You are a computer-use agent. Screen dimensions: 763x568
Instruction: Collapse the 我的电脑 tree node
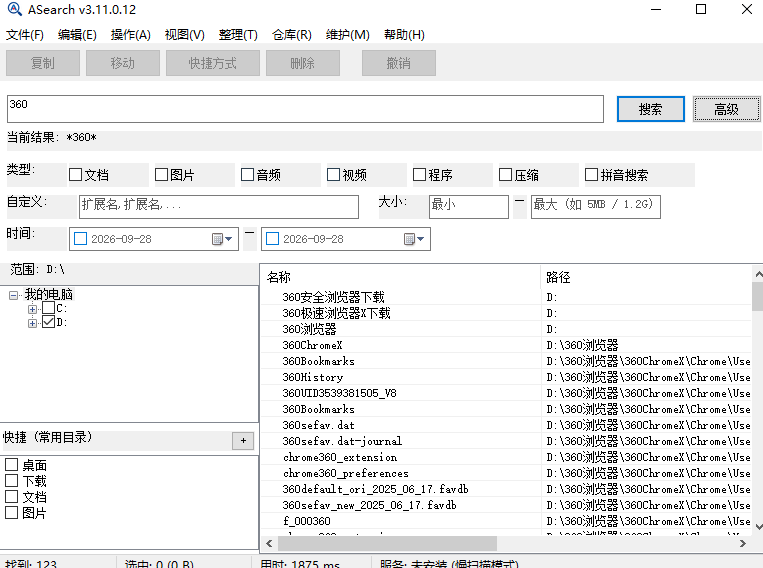pyautogui.click(x=14, y=295)
